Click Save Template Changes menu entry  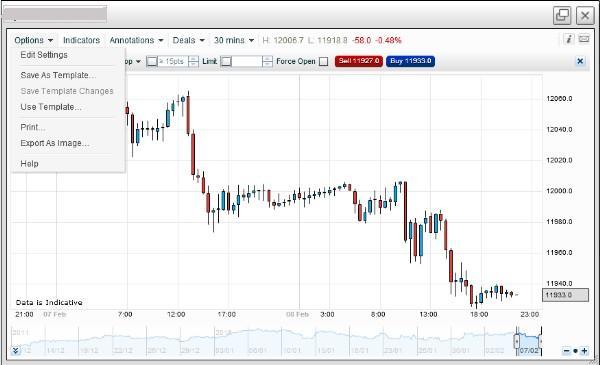(x=67, y=91)
